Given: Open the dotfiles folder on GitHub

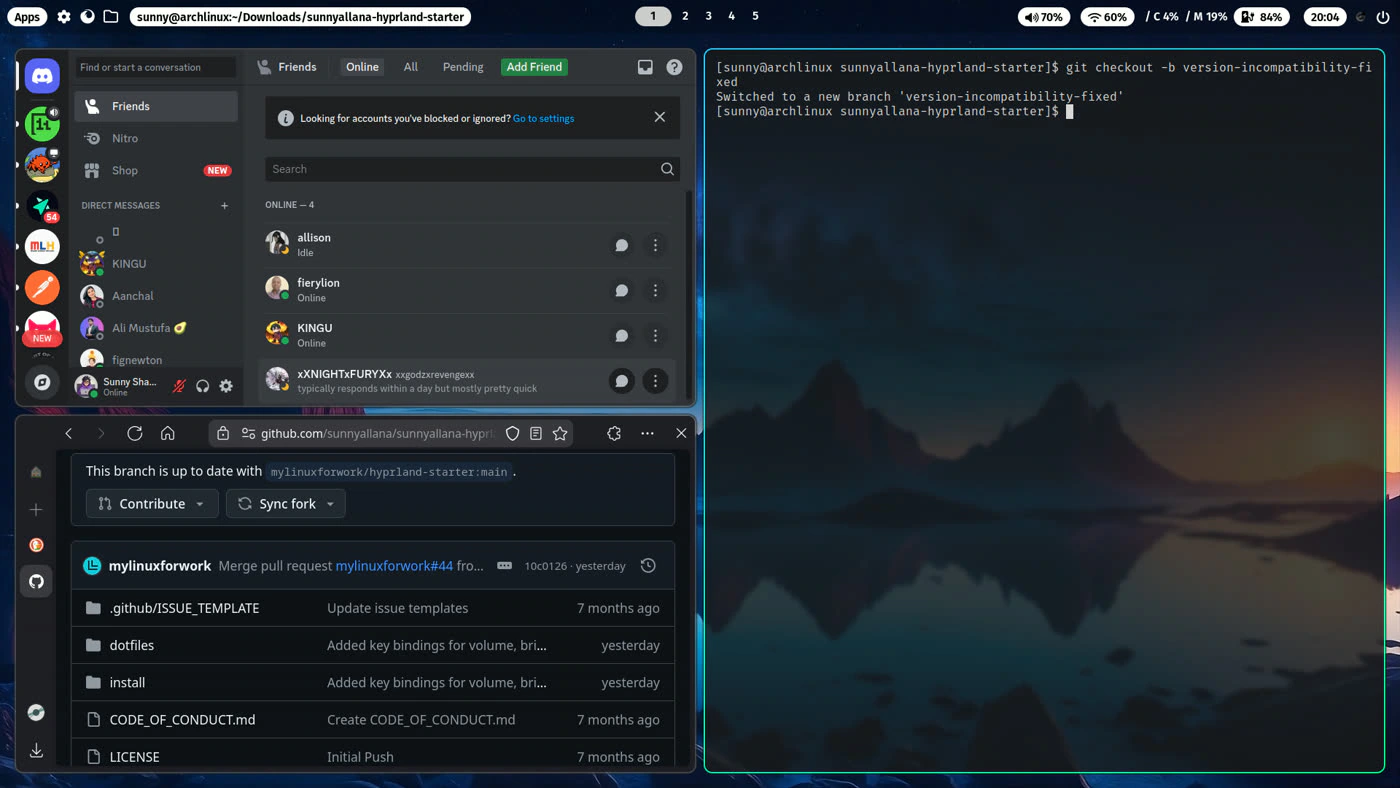Looking at the screenshot, I should click(132, 645).
